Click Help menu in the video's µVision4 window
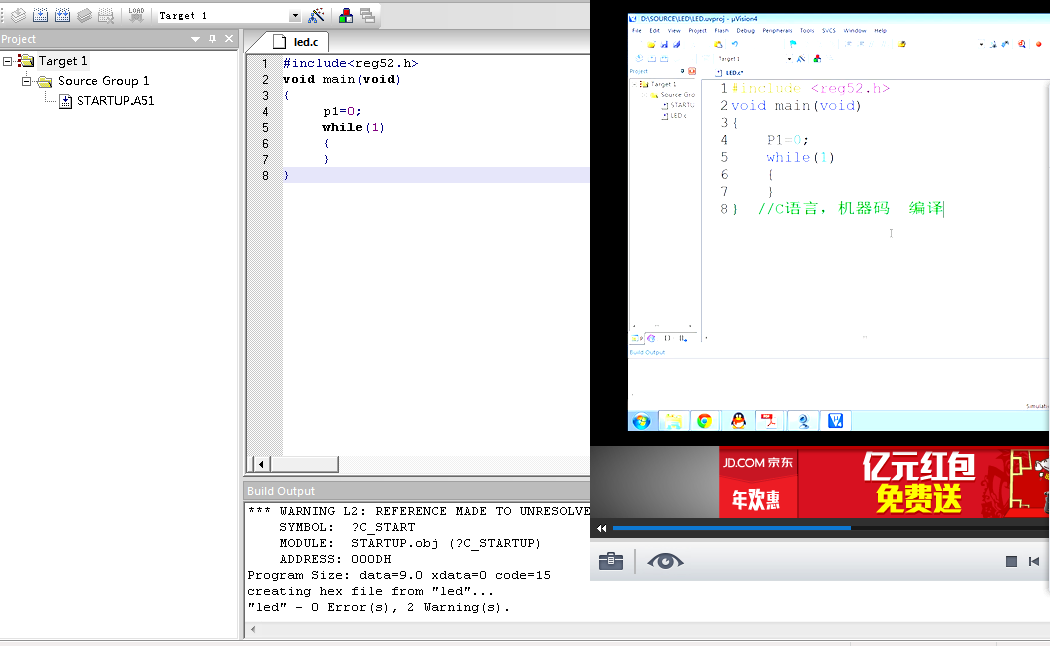The width and height of the screenshot is (1050, 646). point(881,31)
